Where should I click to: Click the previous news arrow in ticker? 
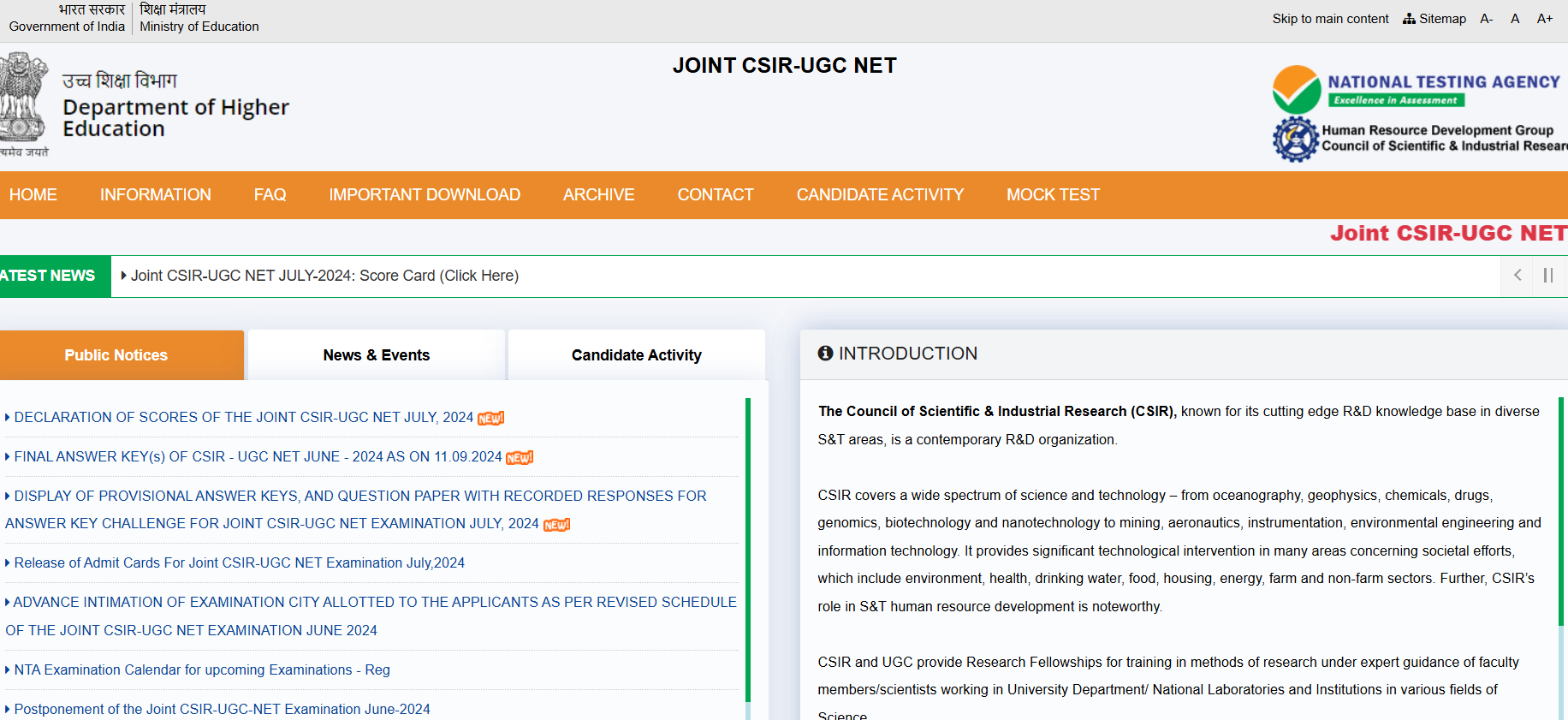pos(1518,276)
